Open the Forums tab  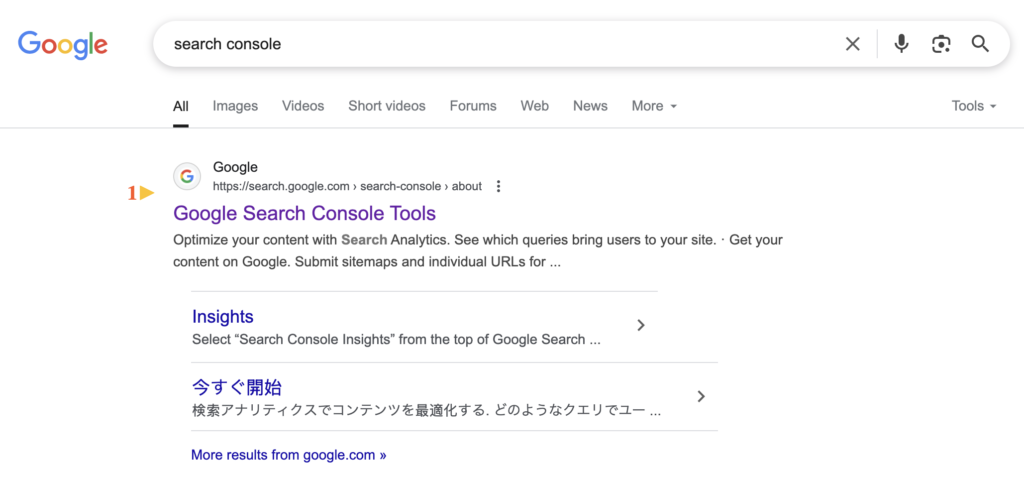tap(473, 106)
